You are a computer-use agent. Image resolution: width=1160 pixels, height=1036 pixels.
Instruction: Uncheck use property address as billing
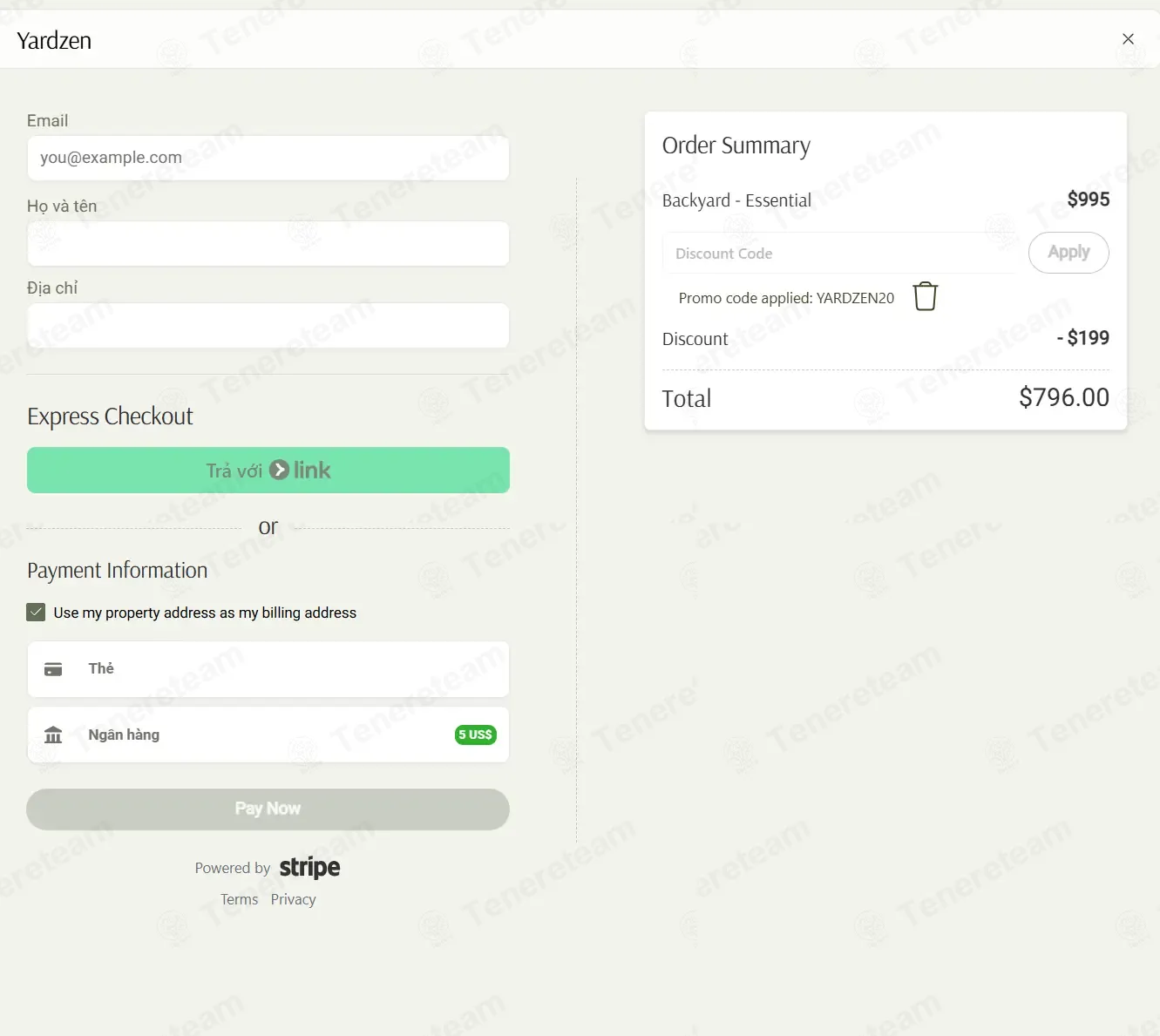click(x=36, y=613)
